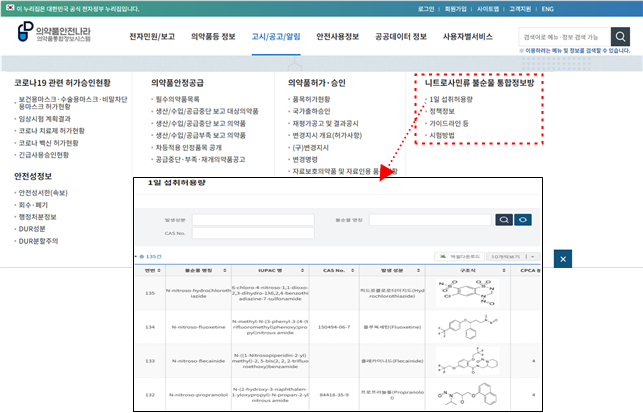The image size is (643, 413).
Task: Click the 불순물 명칭 input field
Action: coord(430,220)
